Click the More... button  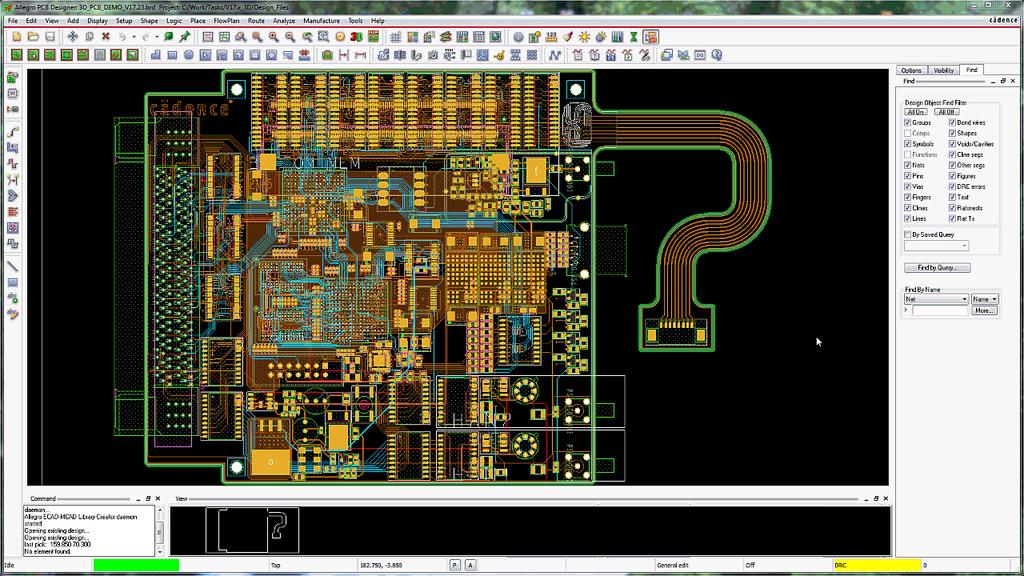pos(984,311)
